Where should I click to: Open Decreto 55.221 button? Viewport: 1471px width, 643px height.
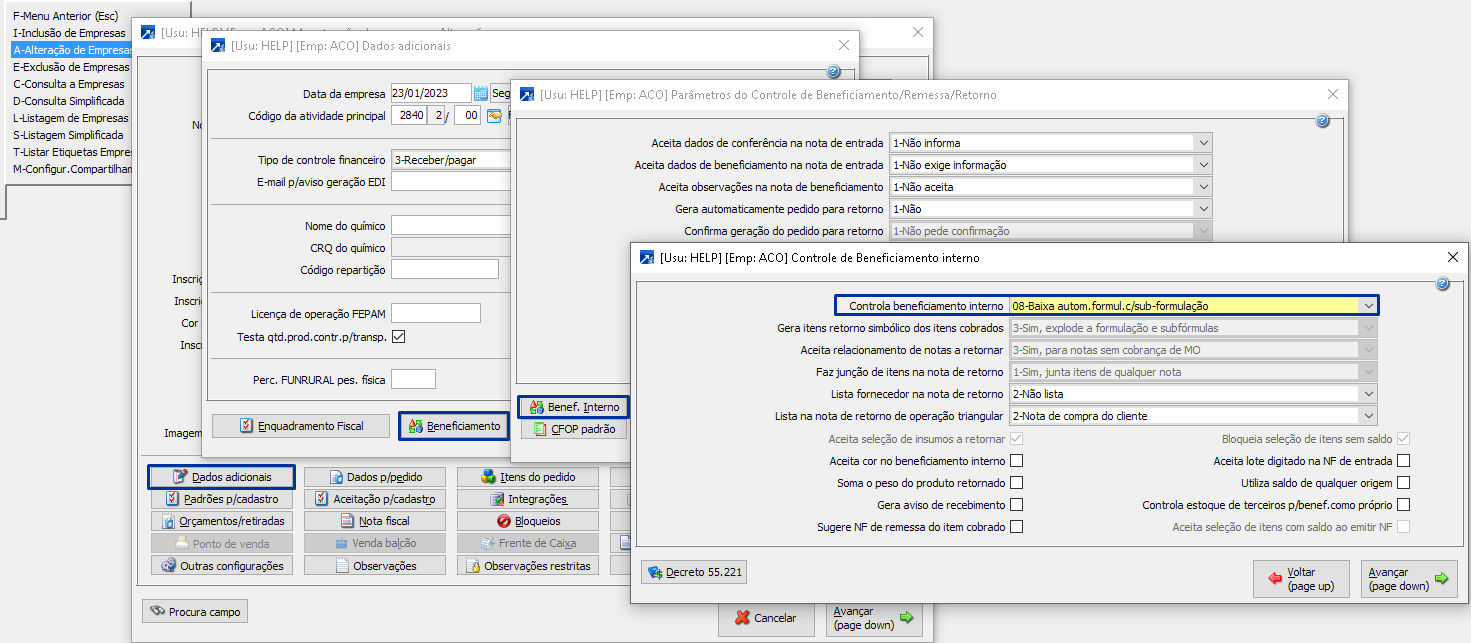[x=694, y=573]
